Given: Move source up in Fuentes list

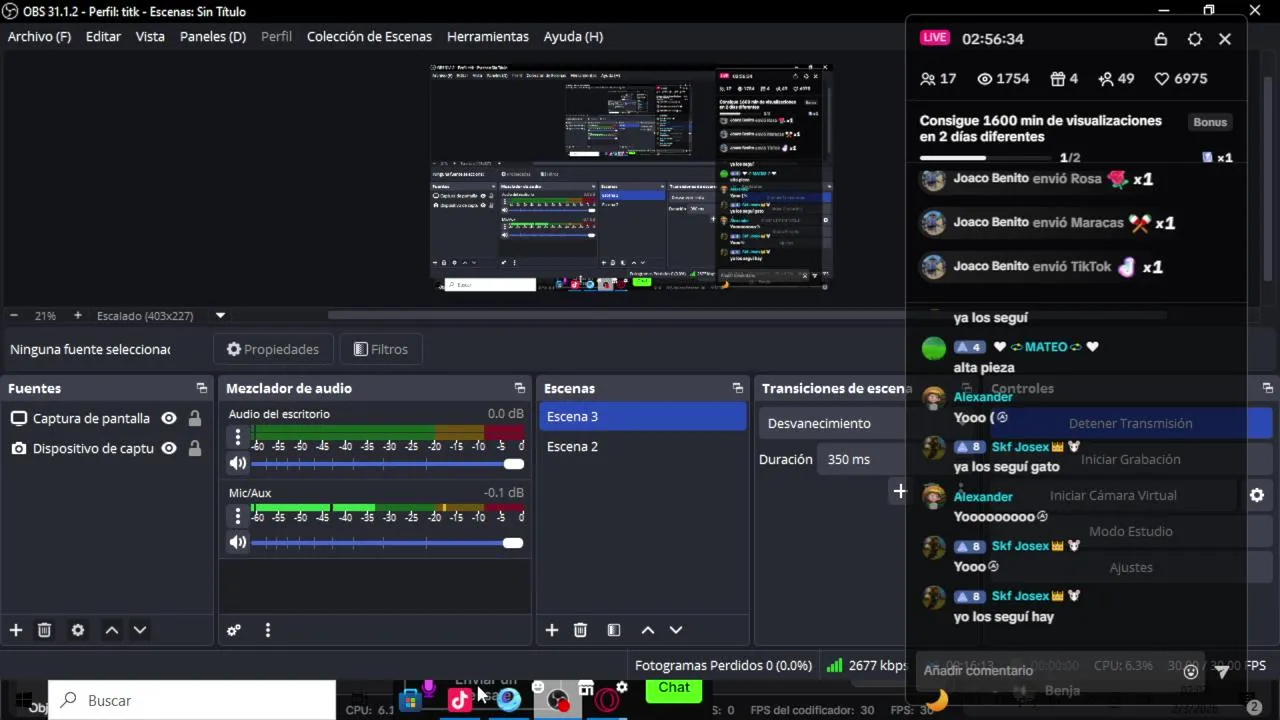Looking at the screenshot, I should point(112,630).
